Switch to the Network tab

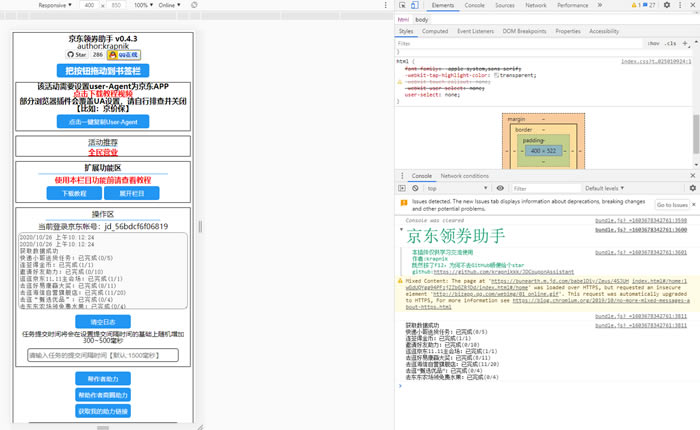click(x=536, y=5)
